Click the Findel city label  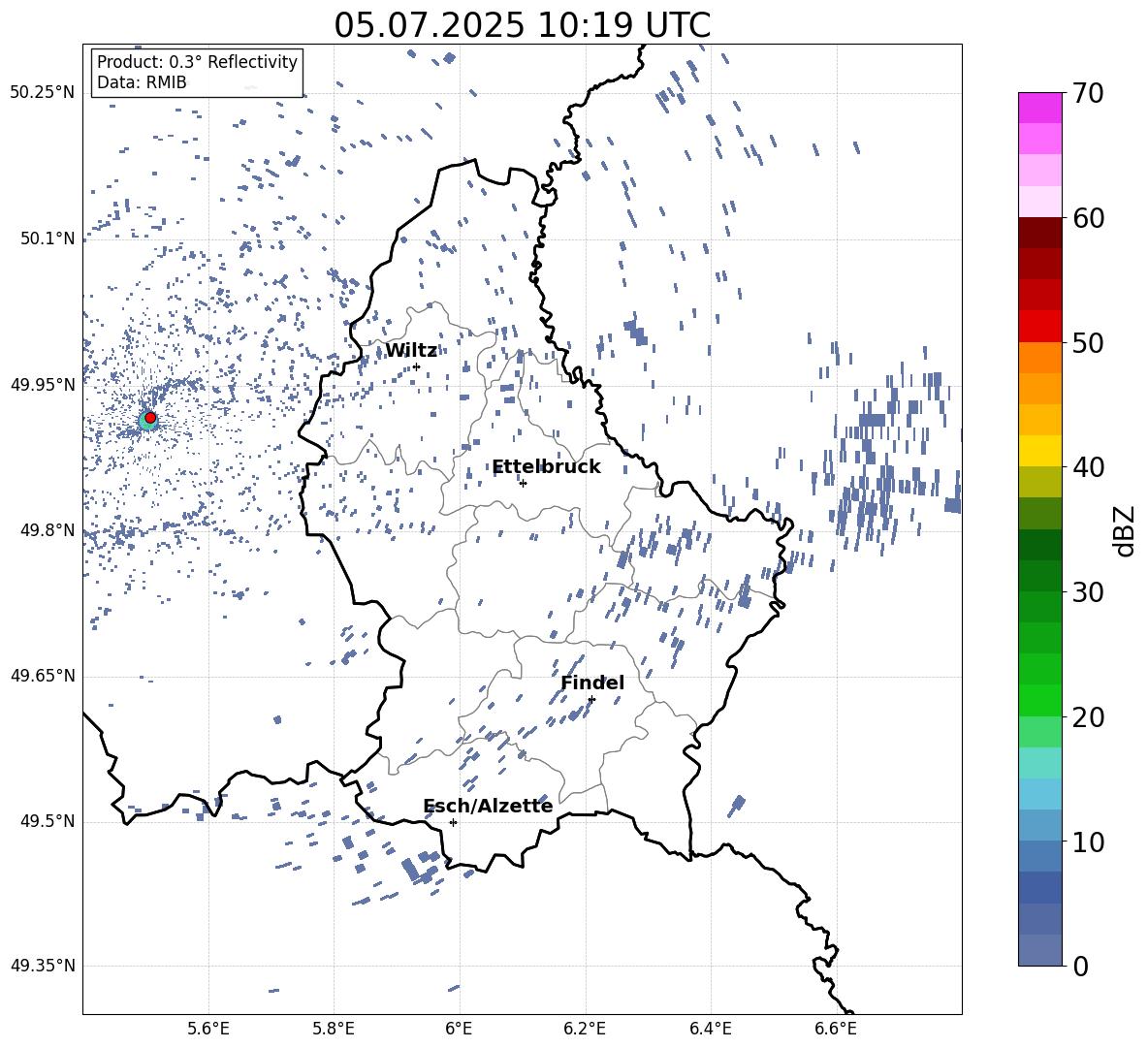pos(592,683)
